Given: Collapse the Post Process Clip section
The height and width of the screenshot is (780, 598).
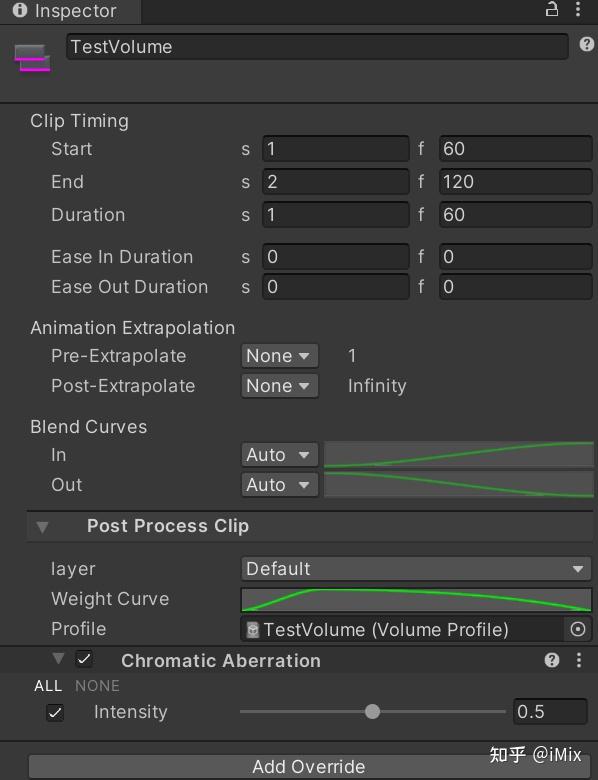Looking at the screenshot, I should [x=42, y=527].
